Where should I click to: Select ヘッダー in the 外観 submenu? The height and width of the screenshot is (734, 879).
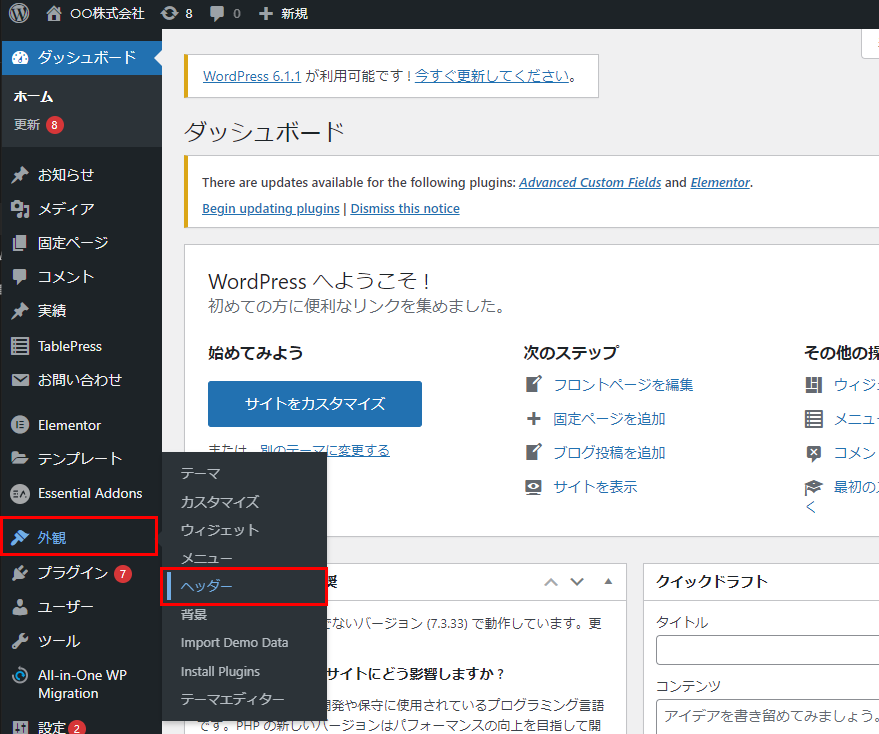pos(207,586)
